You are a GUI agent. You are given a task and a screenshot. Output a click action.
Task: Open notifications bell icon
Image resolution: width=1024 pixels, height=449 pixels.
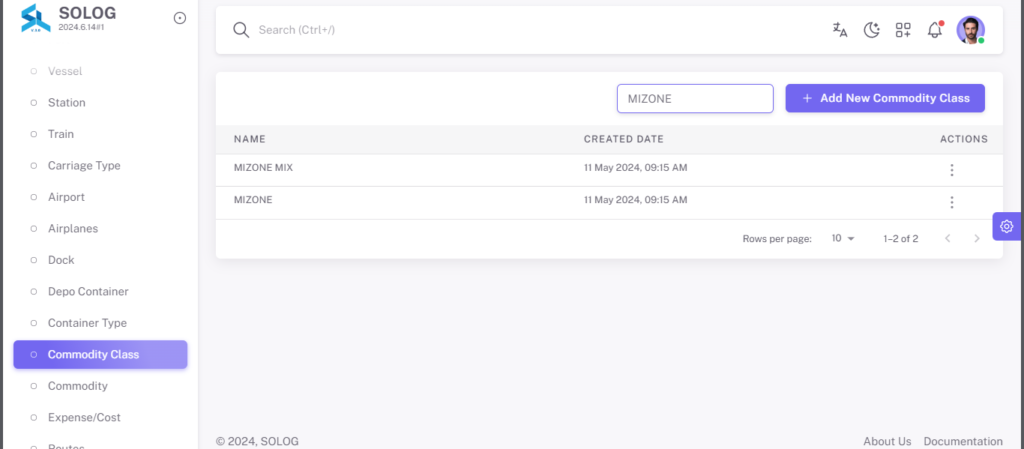pyautogui.click(x=935, y=30)
